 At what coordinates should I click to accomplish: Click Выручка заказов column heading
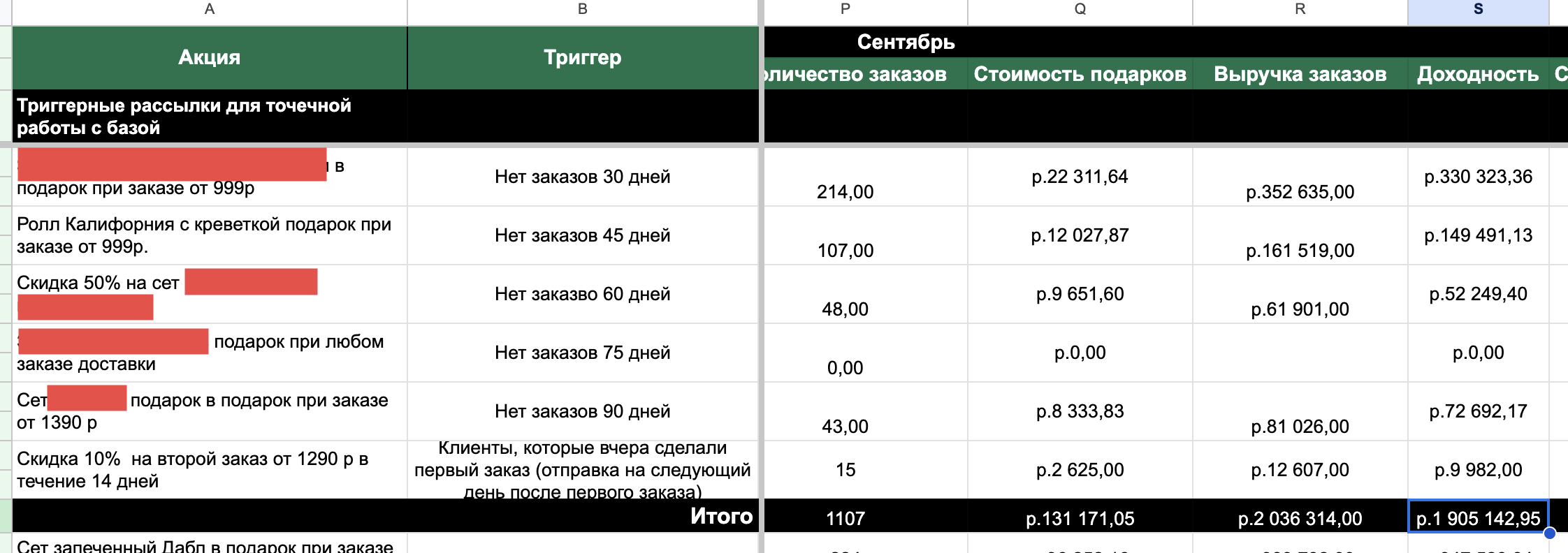pos(1300,74)
